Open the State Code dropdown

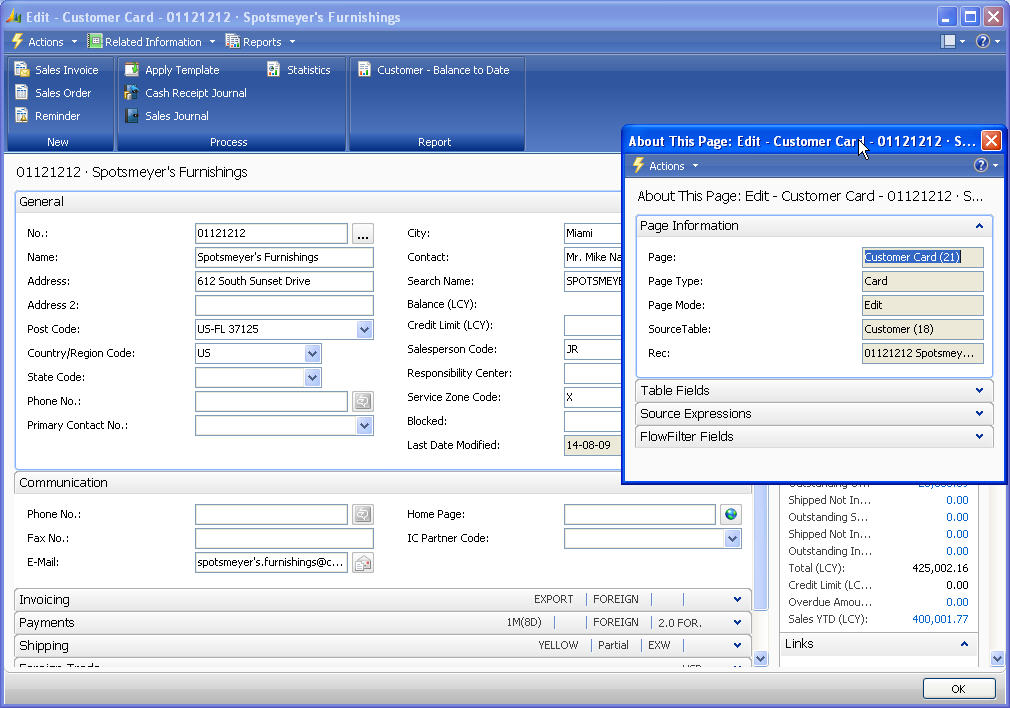click(312, 378)
